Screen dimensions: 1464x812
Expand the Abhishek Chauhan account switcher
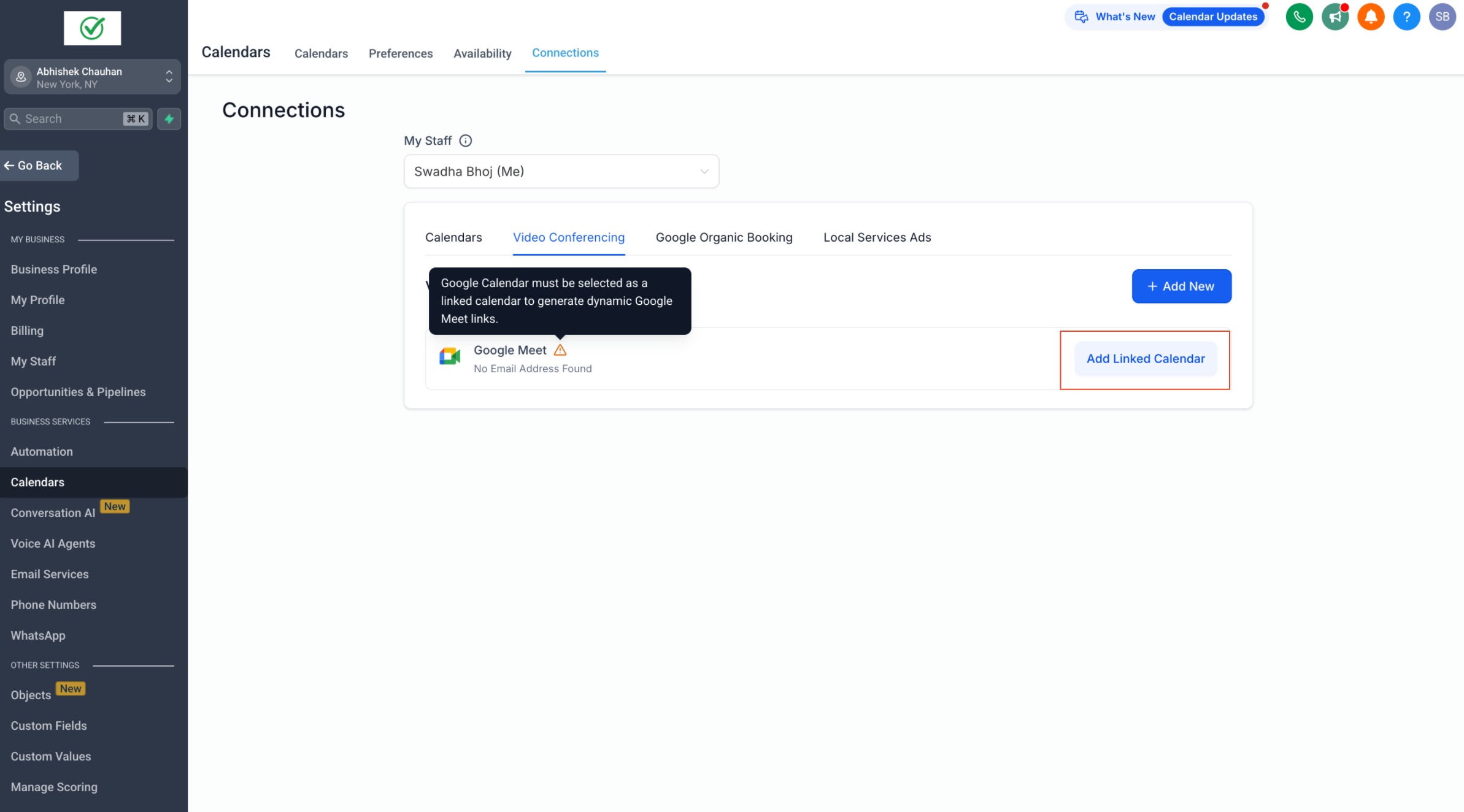click(92, 77)
